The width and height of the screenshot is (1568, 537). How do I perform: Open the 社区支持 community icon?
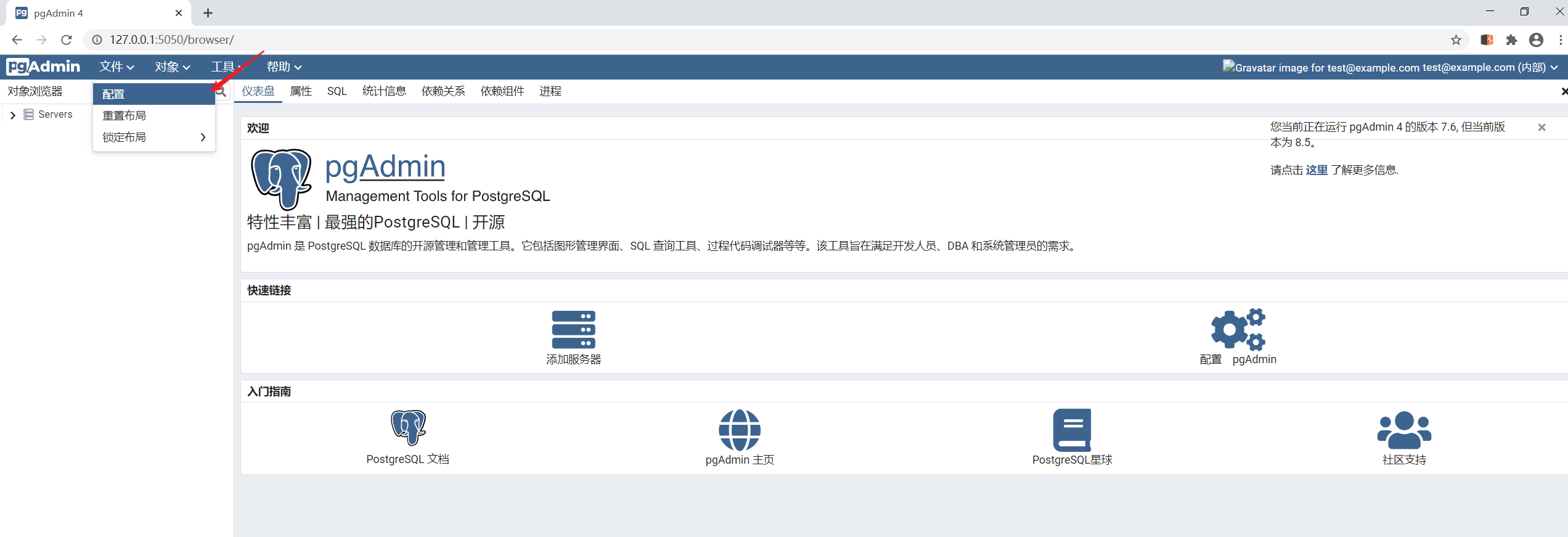(x=1404, y=430)
